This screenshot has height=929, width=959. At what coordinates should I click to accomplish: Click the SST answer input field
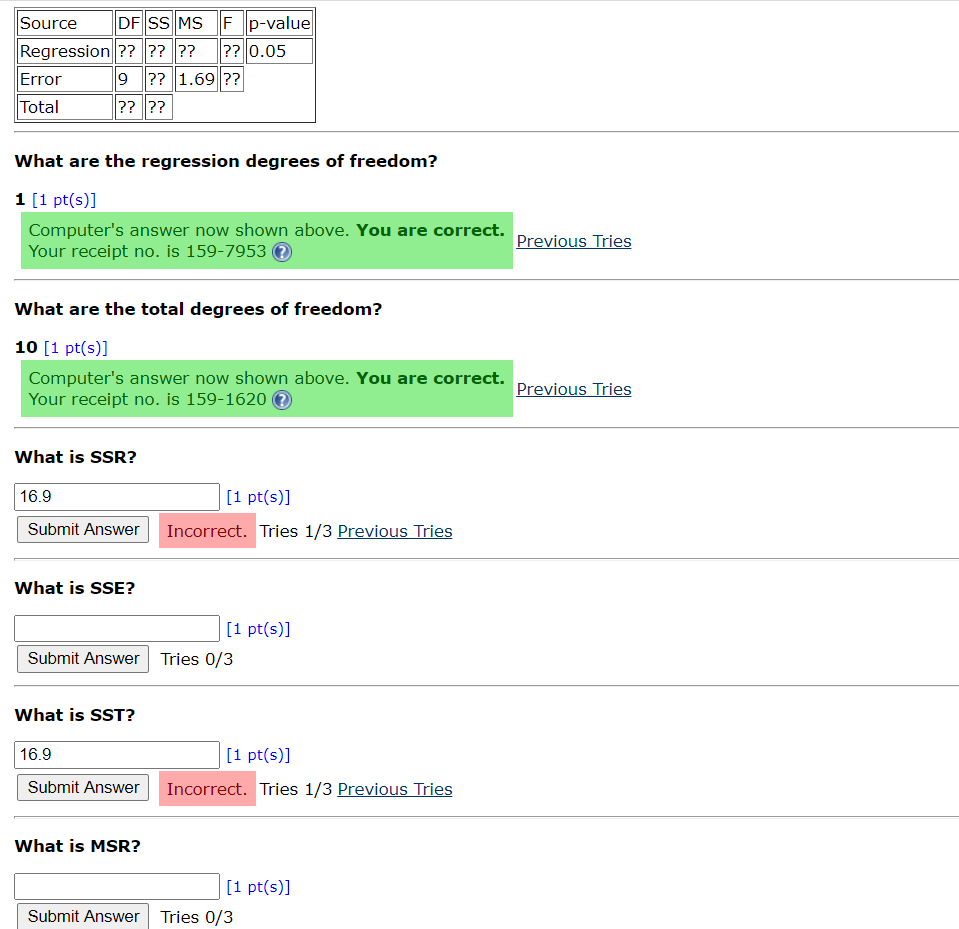pyautogui.click(x=117, y=755)
